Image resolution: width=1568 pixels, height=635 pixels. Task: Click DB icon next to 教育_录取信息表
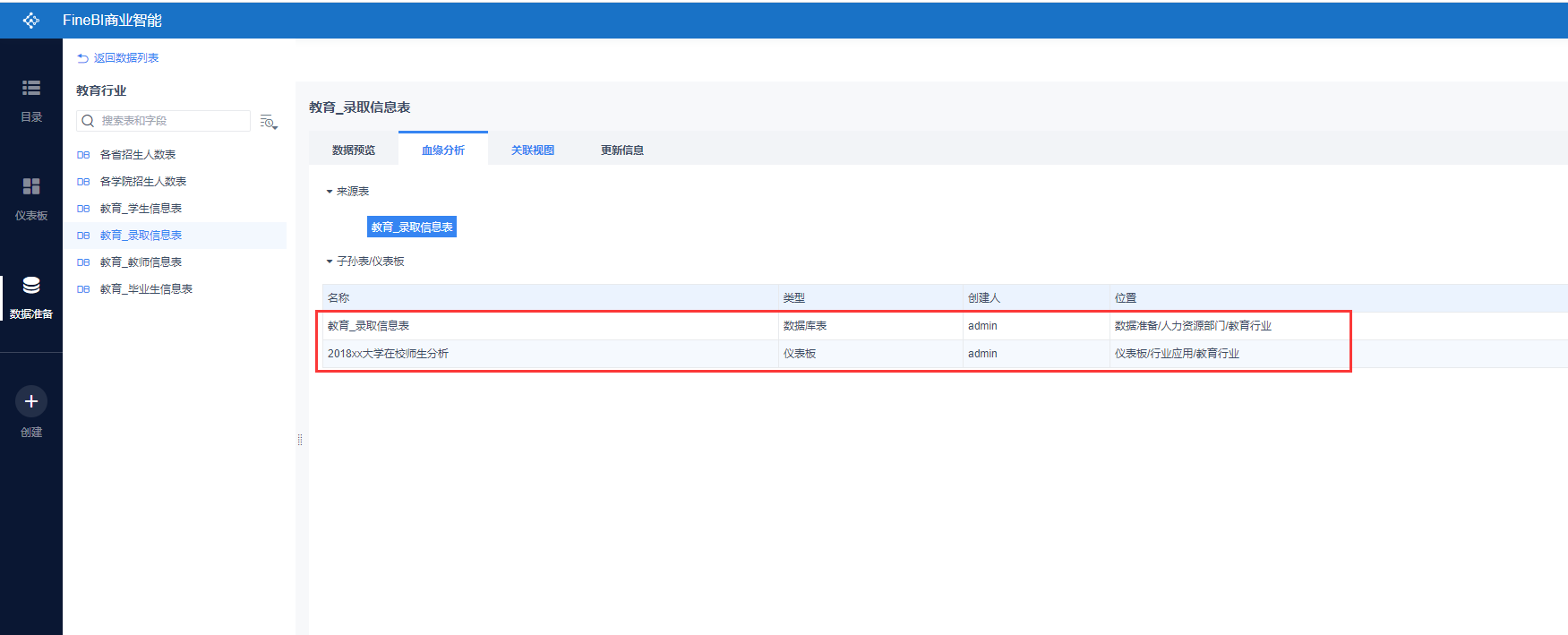coord(83,236)
